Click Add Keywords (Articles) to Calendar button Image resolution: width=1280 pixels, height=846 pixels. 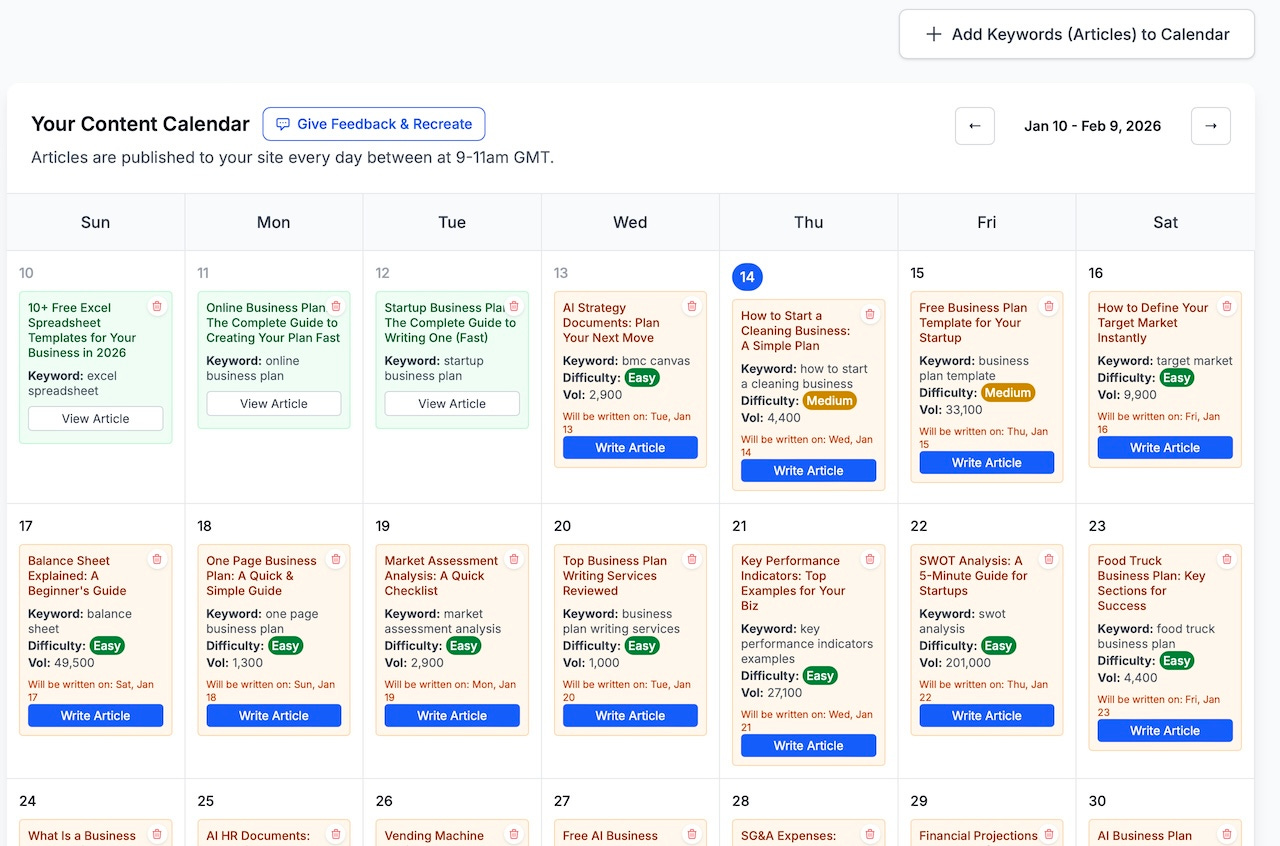1077,34
